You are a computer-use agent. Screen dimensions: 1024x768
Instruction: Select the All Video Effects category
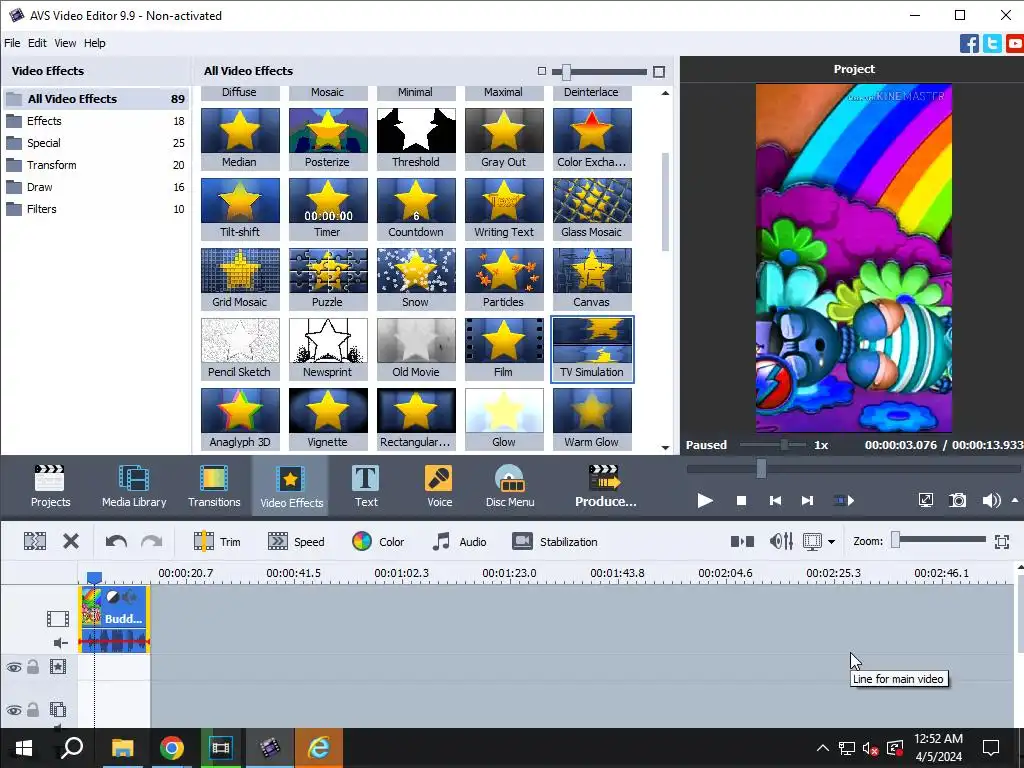tap(95, 99)
